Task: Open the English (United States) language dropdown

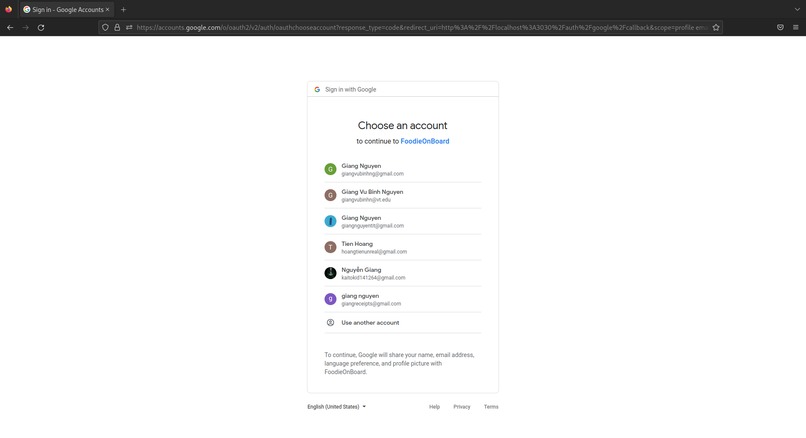Action: pos(337,407)
